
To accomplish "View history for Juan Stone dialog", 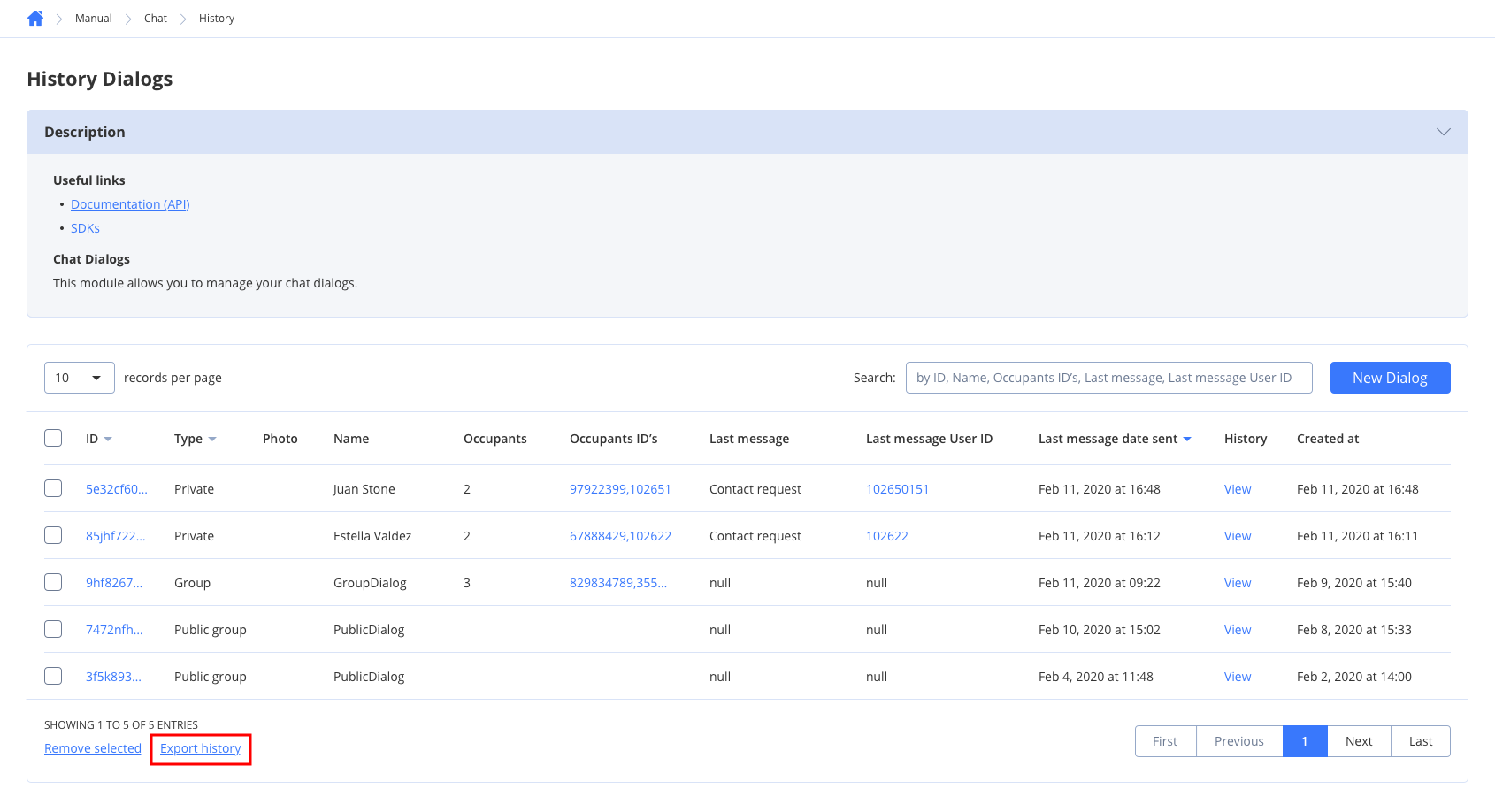I will tap(1238, 489).
